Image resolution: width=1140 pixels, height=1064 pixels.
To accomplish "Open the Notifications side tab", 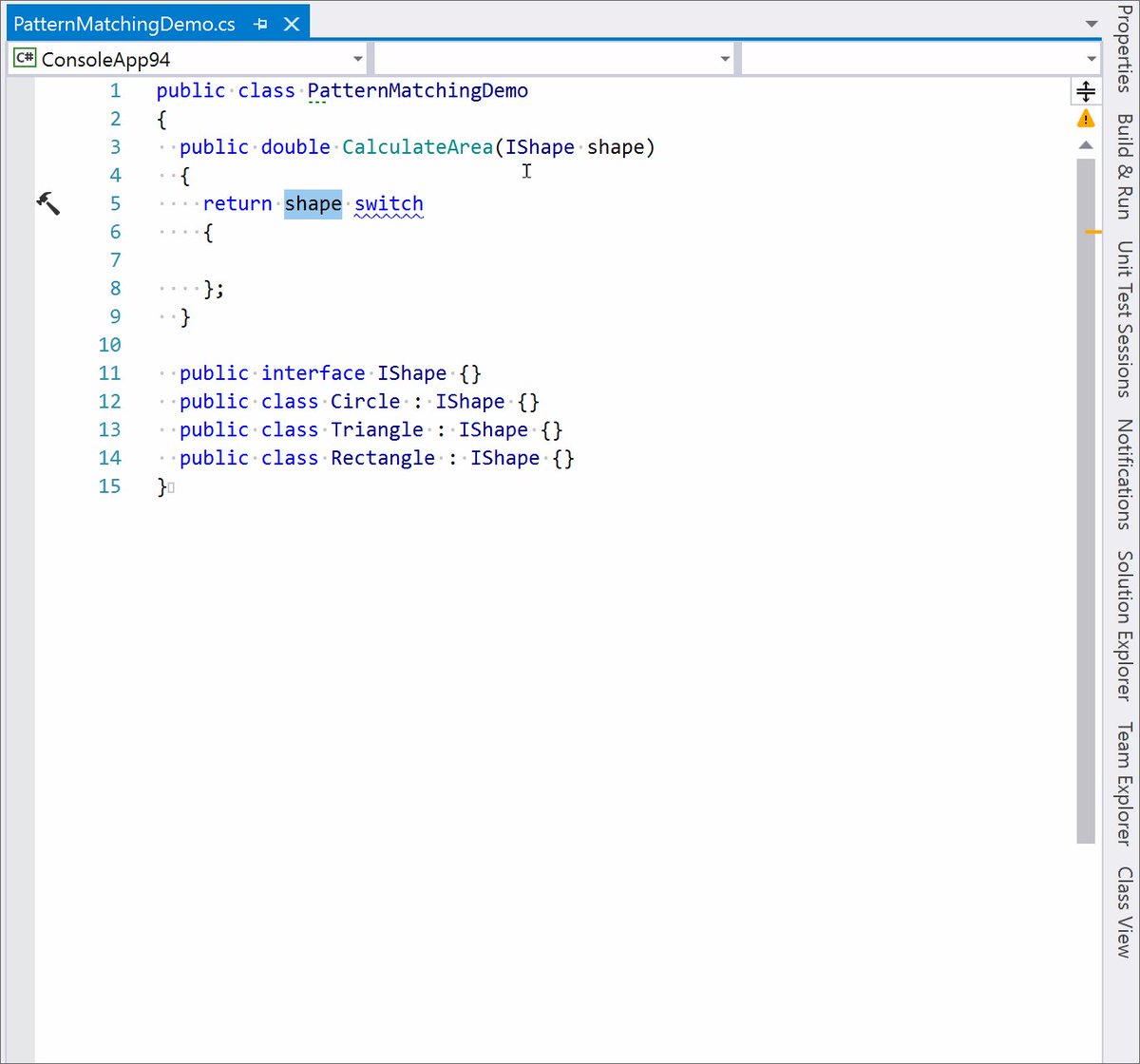I will click(1126, 474).
